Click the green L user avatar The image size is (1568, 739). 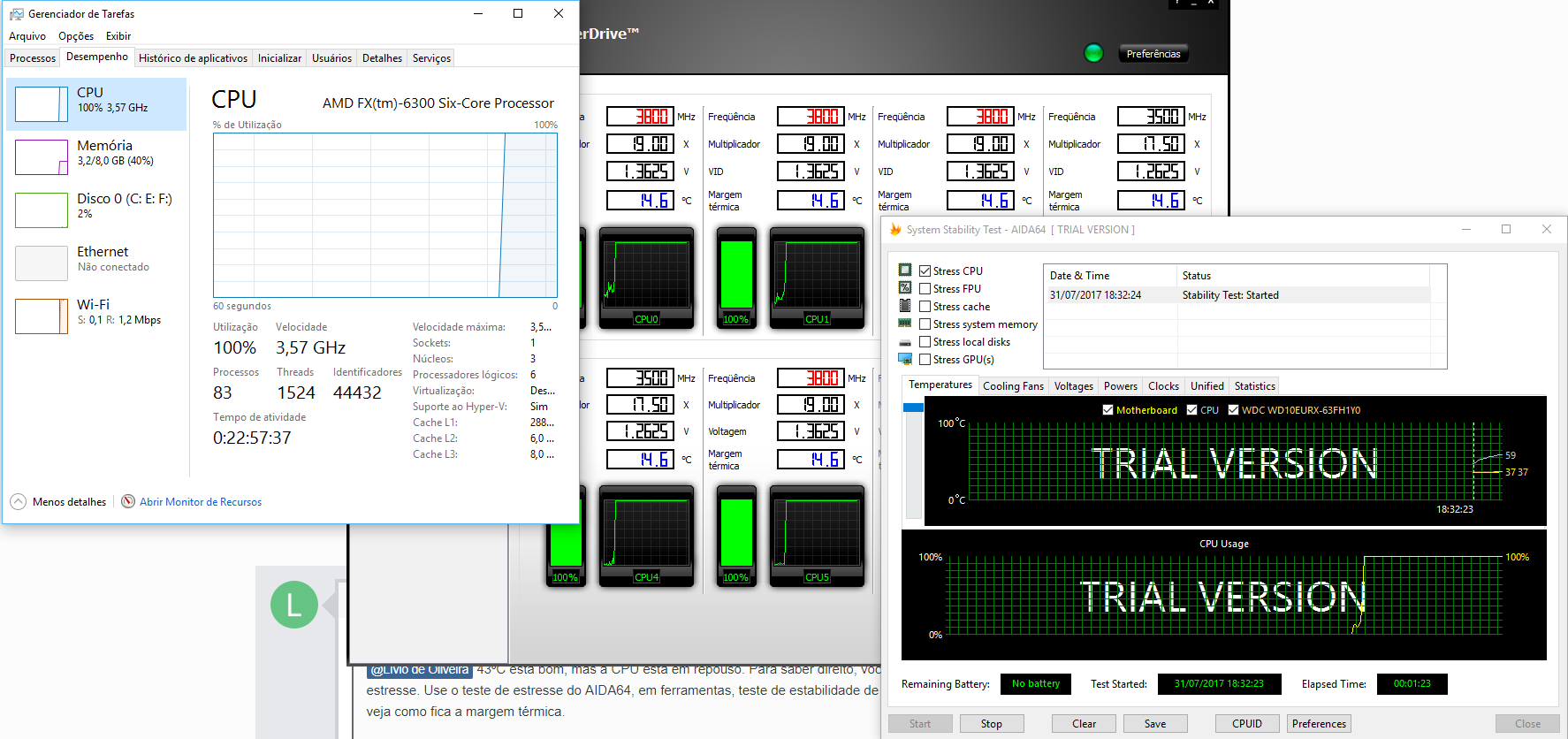[x=294, y=605]
